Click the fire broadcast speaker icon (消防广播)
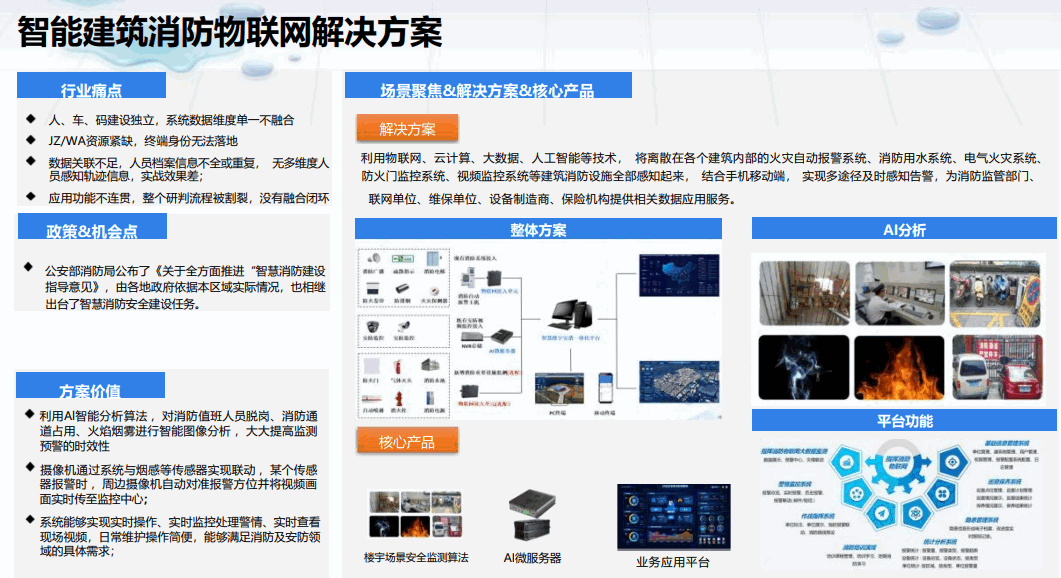This screenshot has height=578, width=1061. (373, 258)
